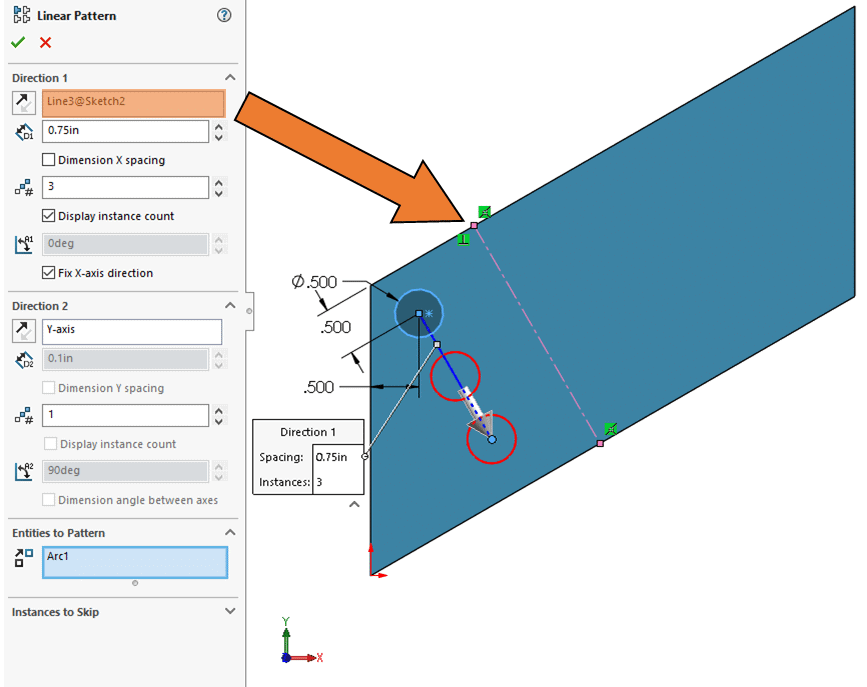The width and height of the screenshot is (867, 687).
Task: Click the number of instances icon under Direction 2
Action: point(23,415)
